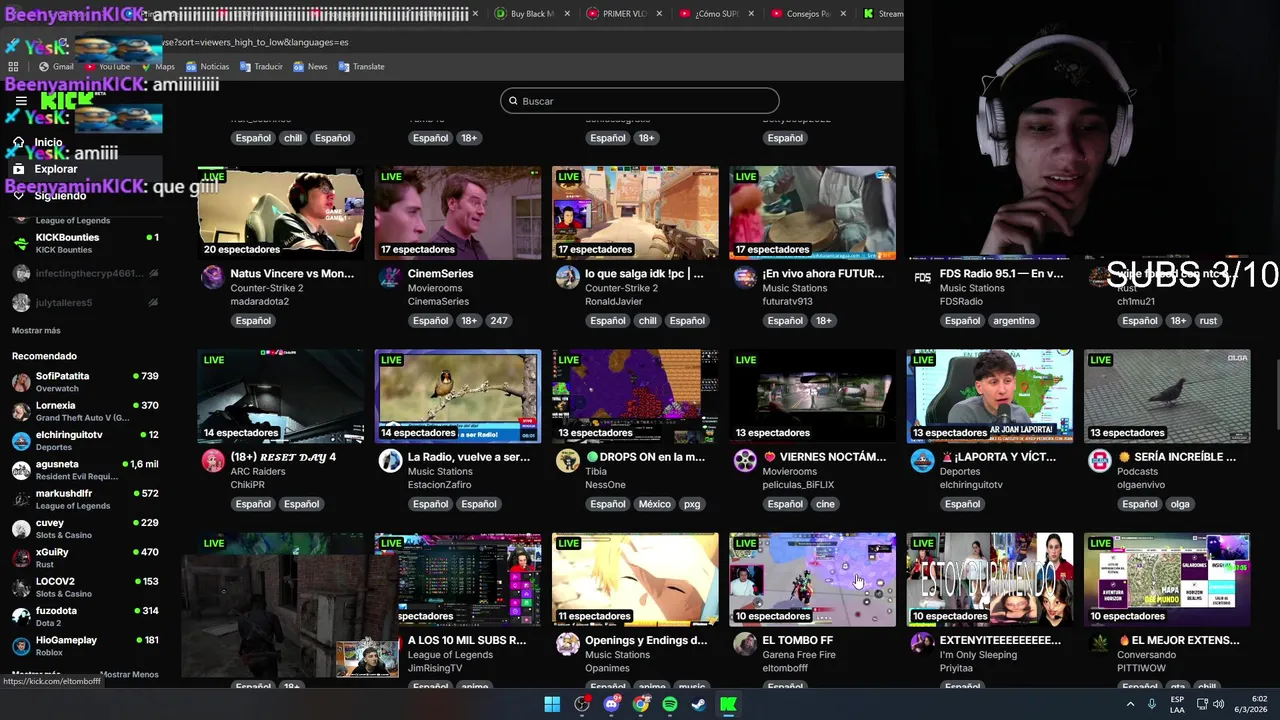This screenshot has width=1280, height=720.
Task: Switch to ¿Cómo SUP browser tab
Action: pyautogui.click(x=717, y=14)
